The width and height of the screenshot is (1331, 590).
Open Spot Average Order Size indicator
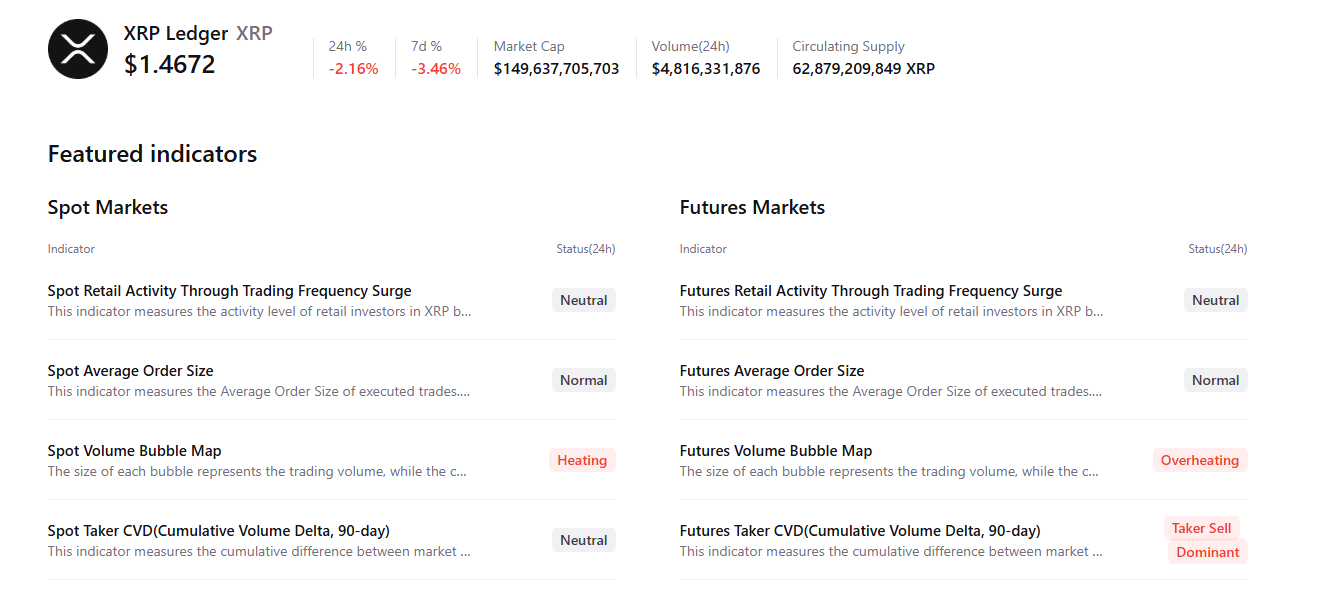[130, 371]
